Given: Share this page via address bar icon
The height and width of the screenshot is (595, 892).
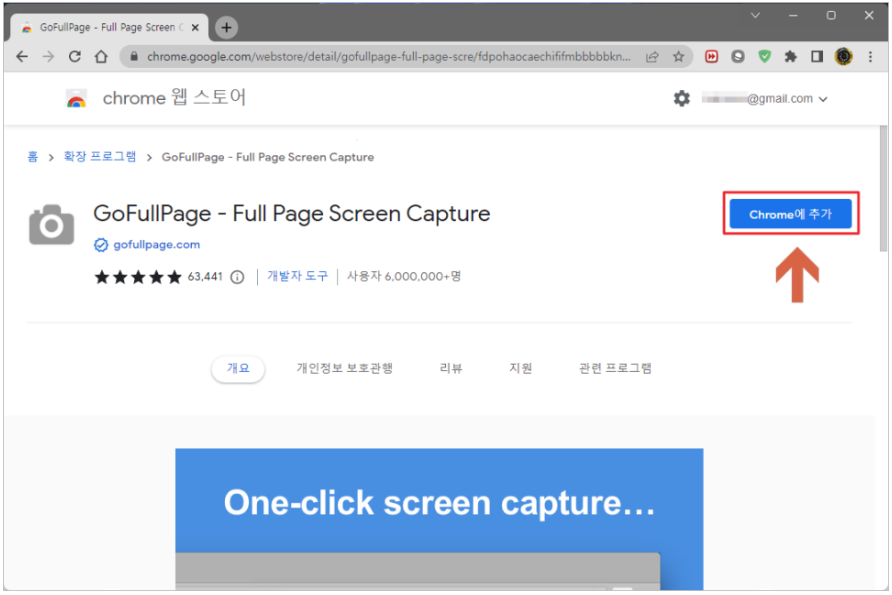Looking at the screenshot, I should click(x=652, y=56).
